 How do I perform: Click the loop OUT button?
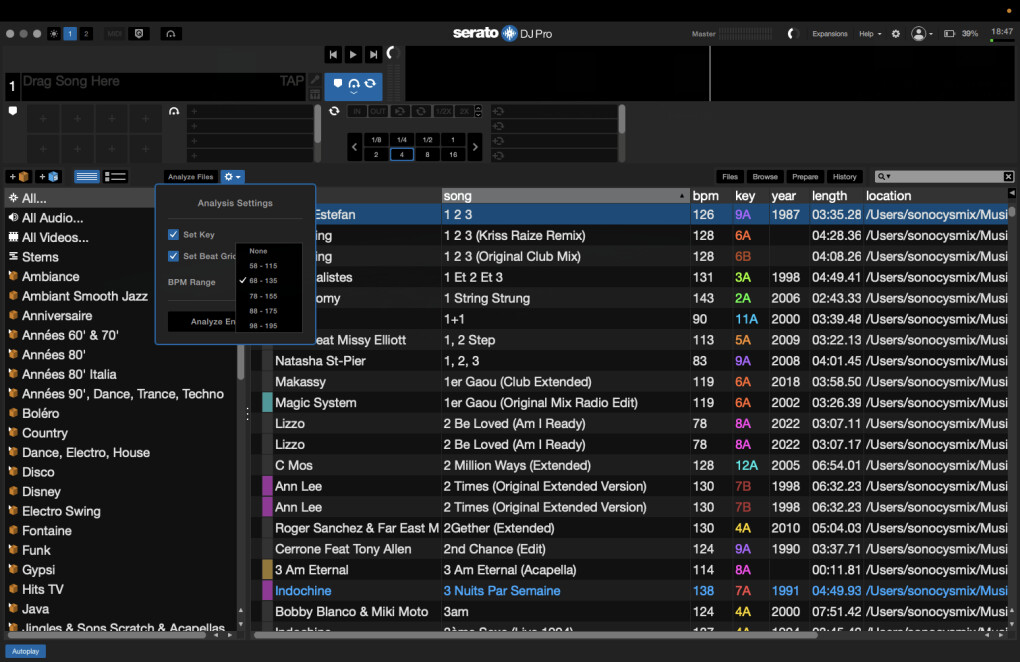tap(377, 111)
